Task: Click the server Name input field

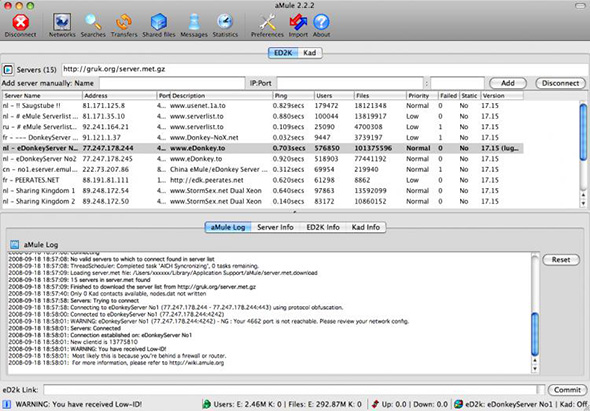Action: coord(172,83)
